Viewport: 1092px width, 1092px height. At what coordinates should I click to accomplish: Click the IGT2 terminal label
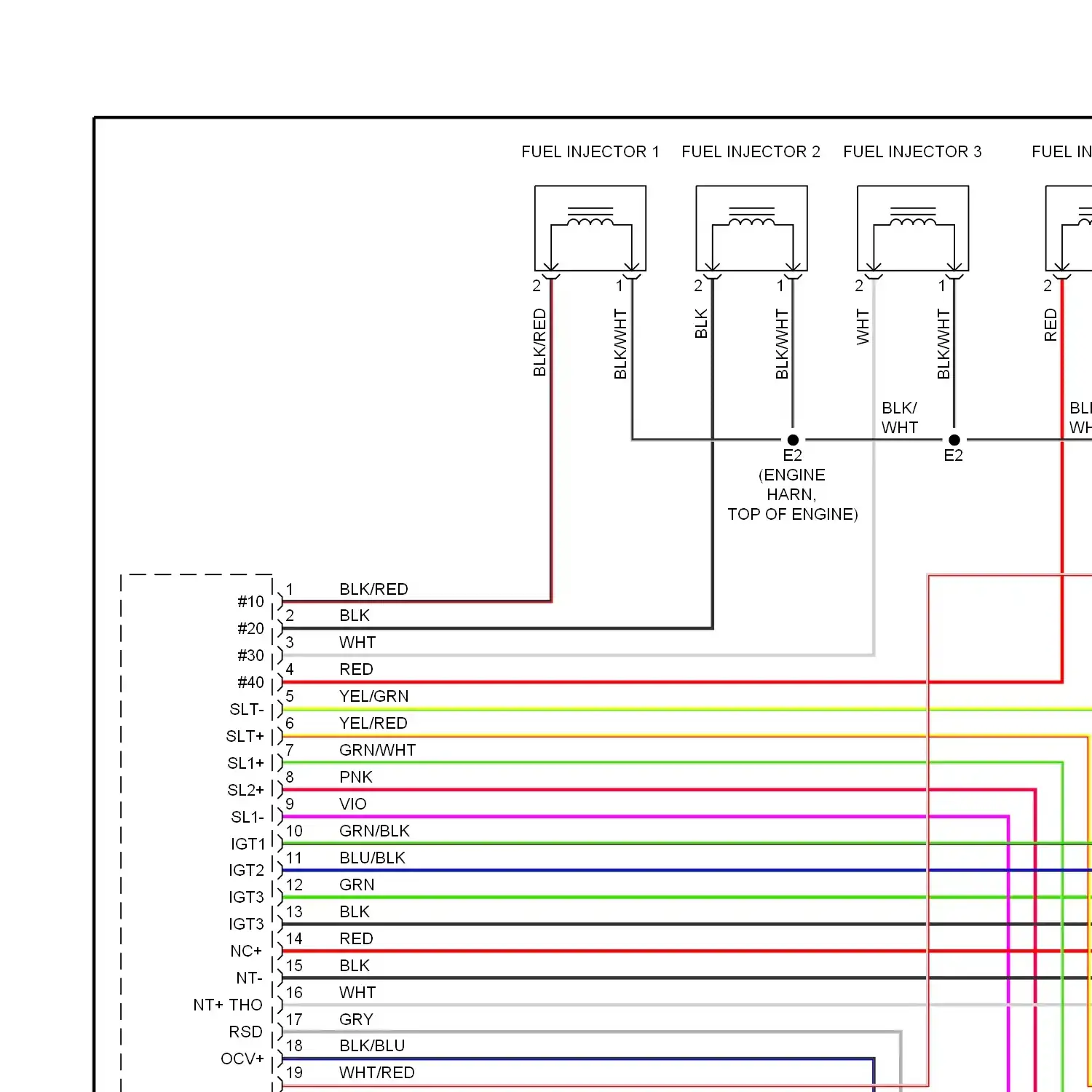coord(247,870)
